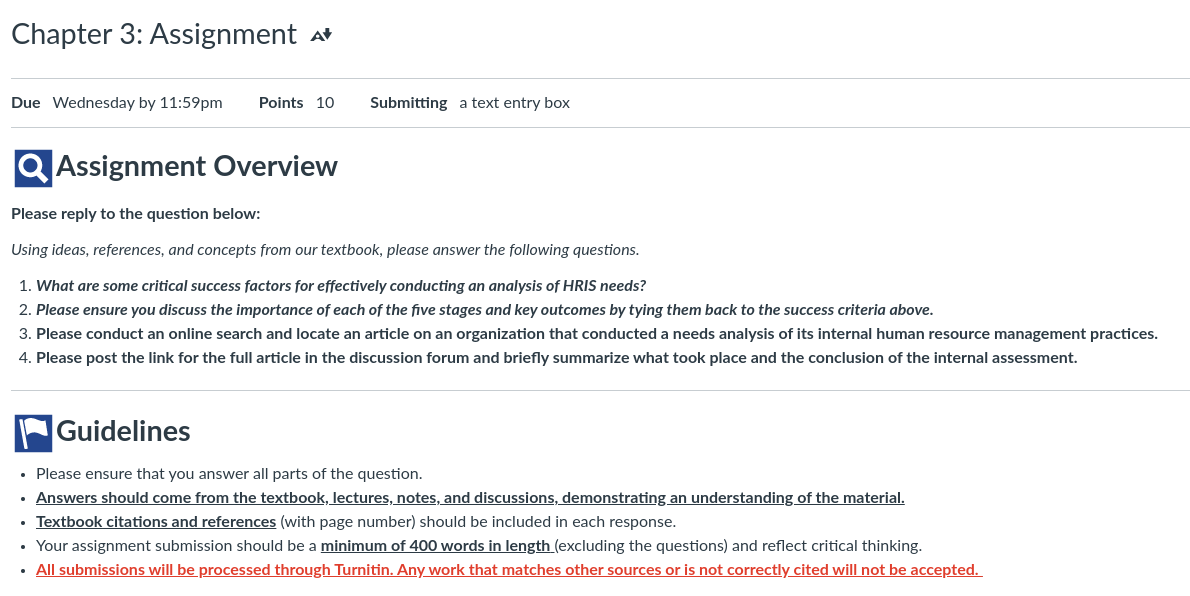Image resolution: width=1190 pixels, height=596 pixels.
Task: Click the underlined minimum of 400 words text
Action: click(437, 546)
